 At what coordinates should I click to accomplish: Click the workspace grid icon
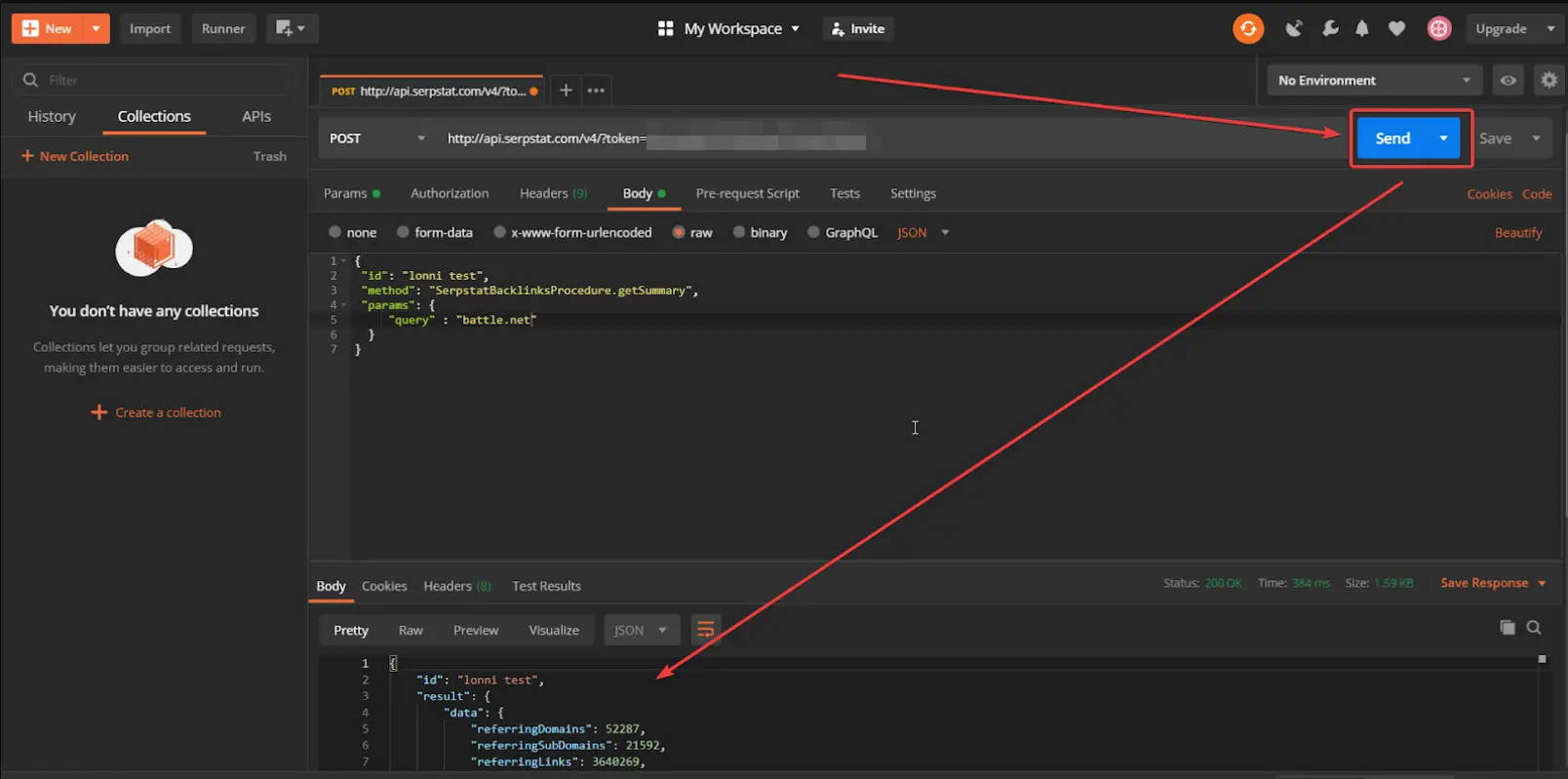(x=666, y=28)
